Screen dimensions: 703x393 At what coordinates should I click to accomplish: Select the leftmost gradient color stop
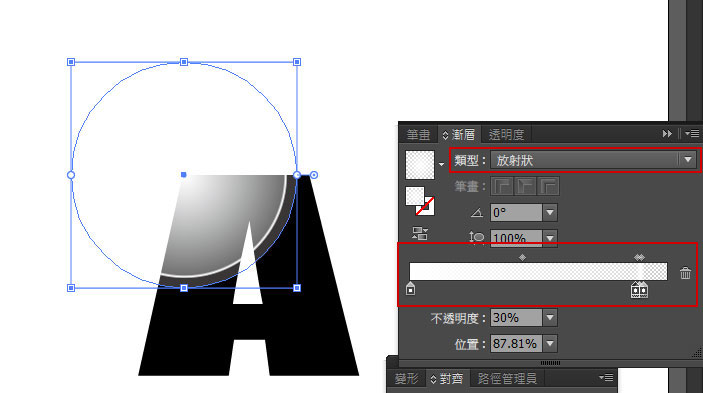410,289
